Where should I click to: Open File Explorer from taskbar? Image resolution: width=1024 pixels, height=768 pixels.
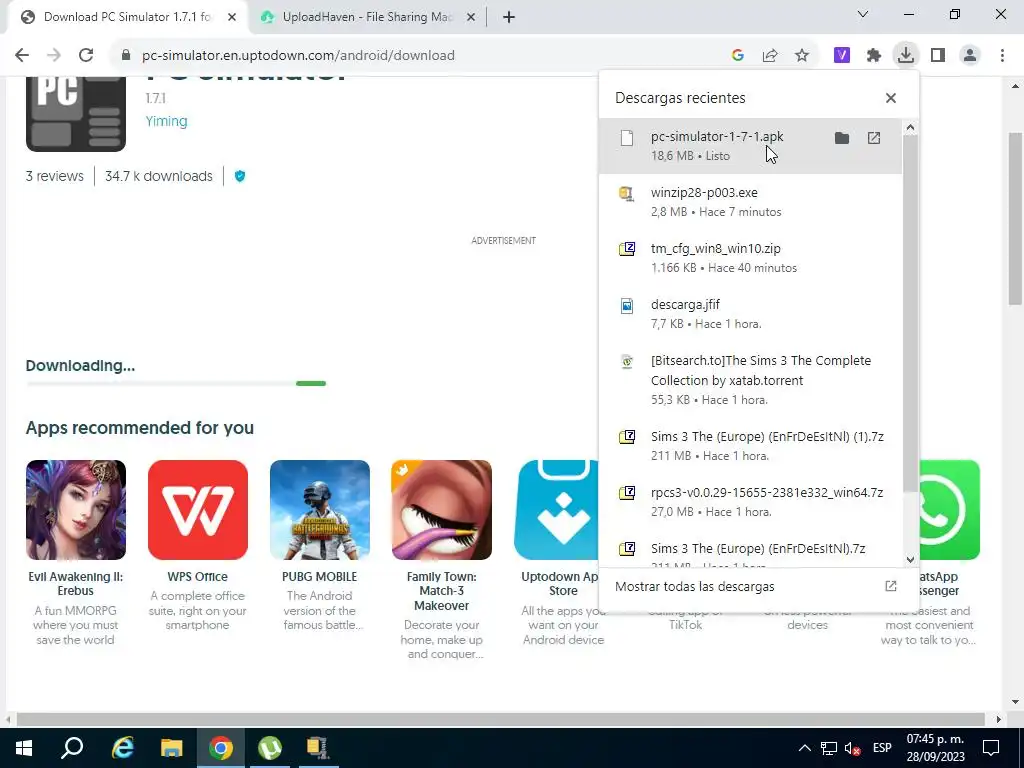(172, 748)
